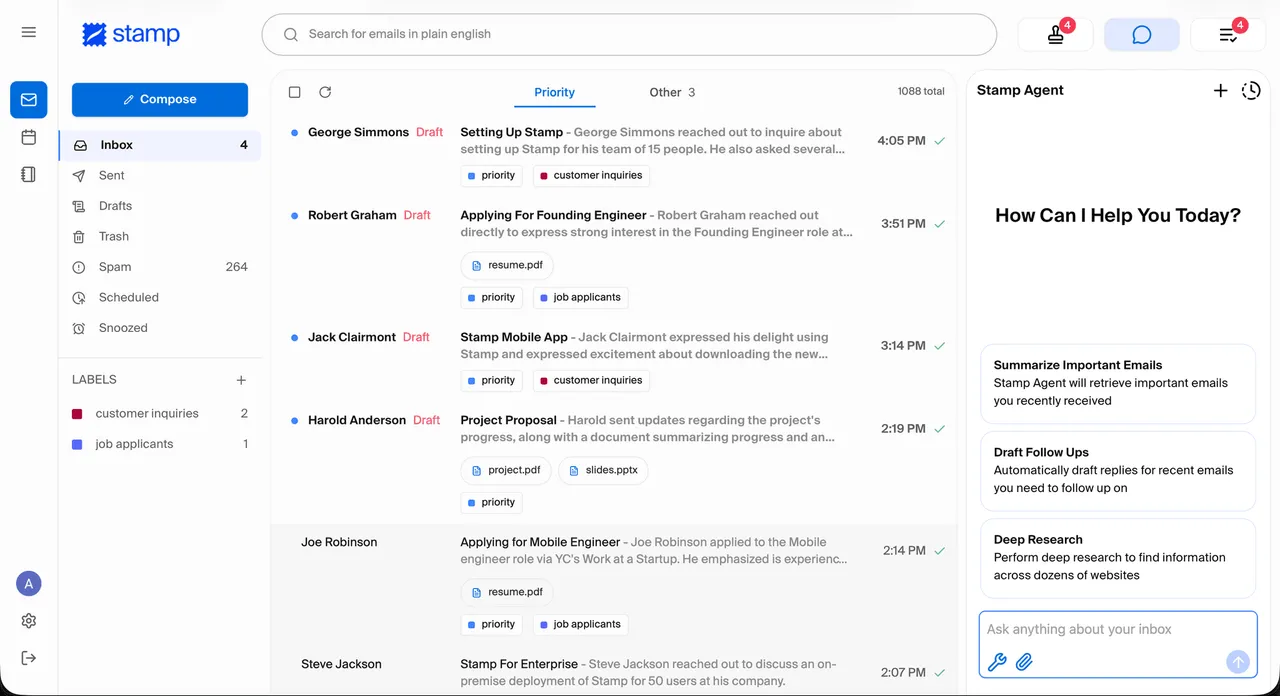Click the email search field
Screen dimensions: 1280x696
click(629, 34)
